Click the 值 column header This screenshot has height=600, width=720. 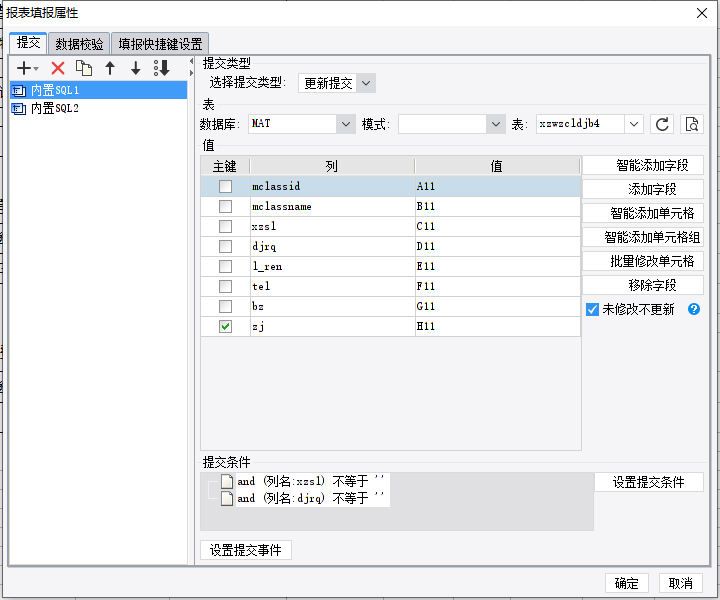[x=497, y=166]
